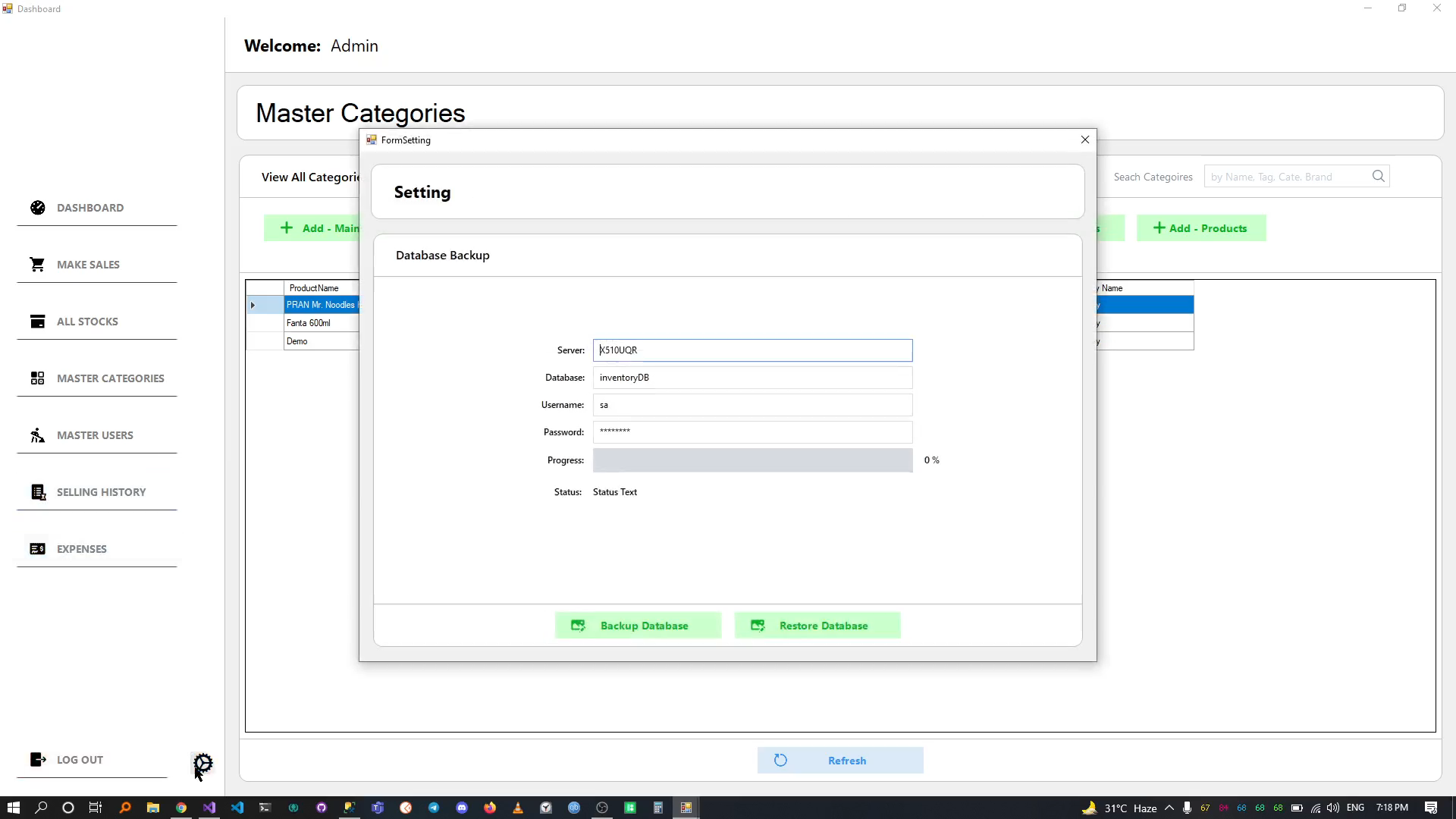Click the Password input field
1456x819 pixels.
point(752,432)
